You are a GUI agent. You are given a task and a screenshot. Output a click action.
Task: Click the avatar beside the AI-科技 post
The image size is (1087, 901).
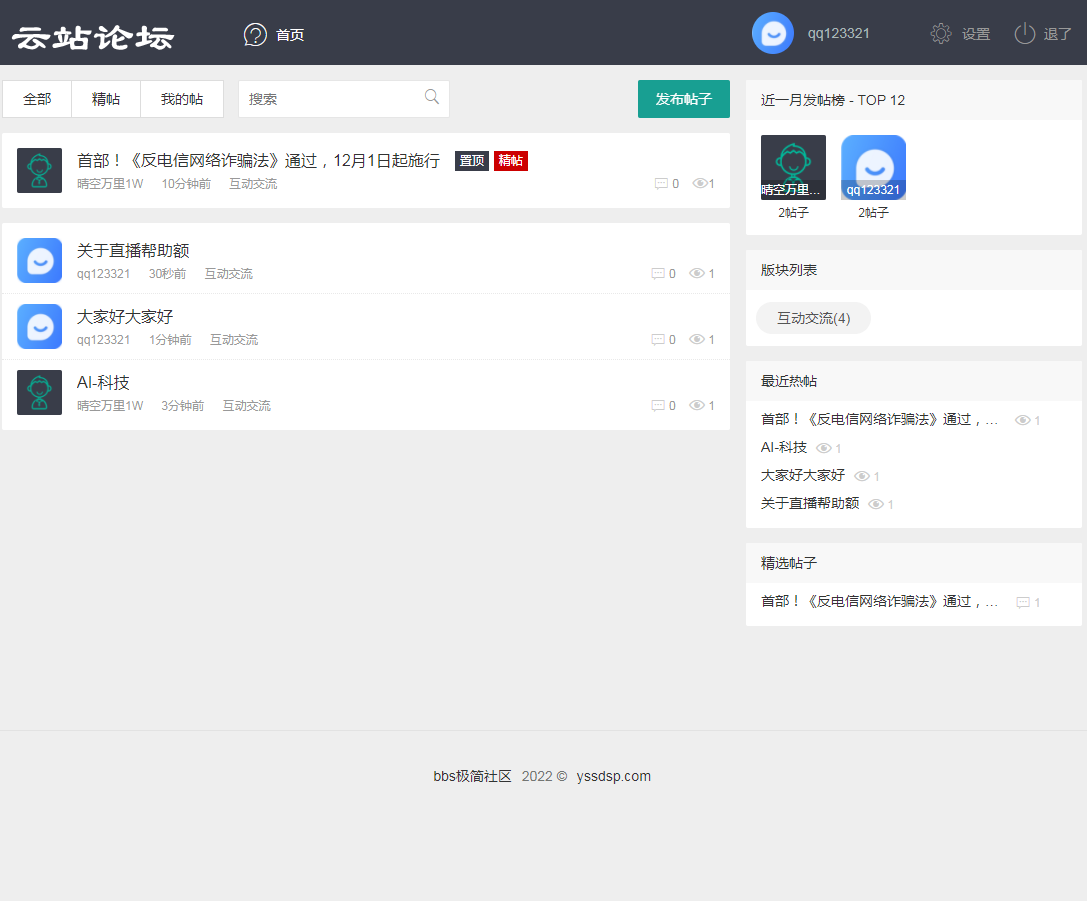pos(40,392)
